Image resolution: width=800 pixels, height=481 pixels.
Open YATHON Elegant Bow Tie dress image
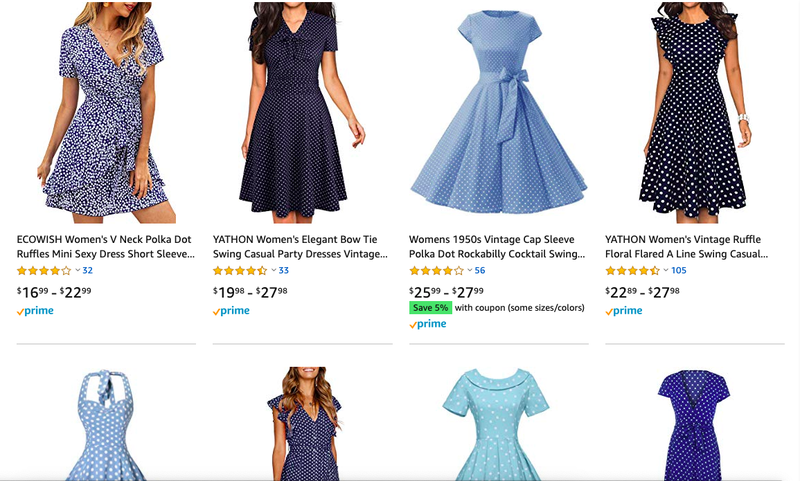[302, 112]
